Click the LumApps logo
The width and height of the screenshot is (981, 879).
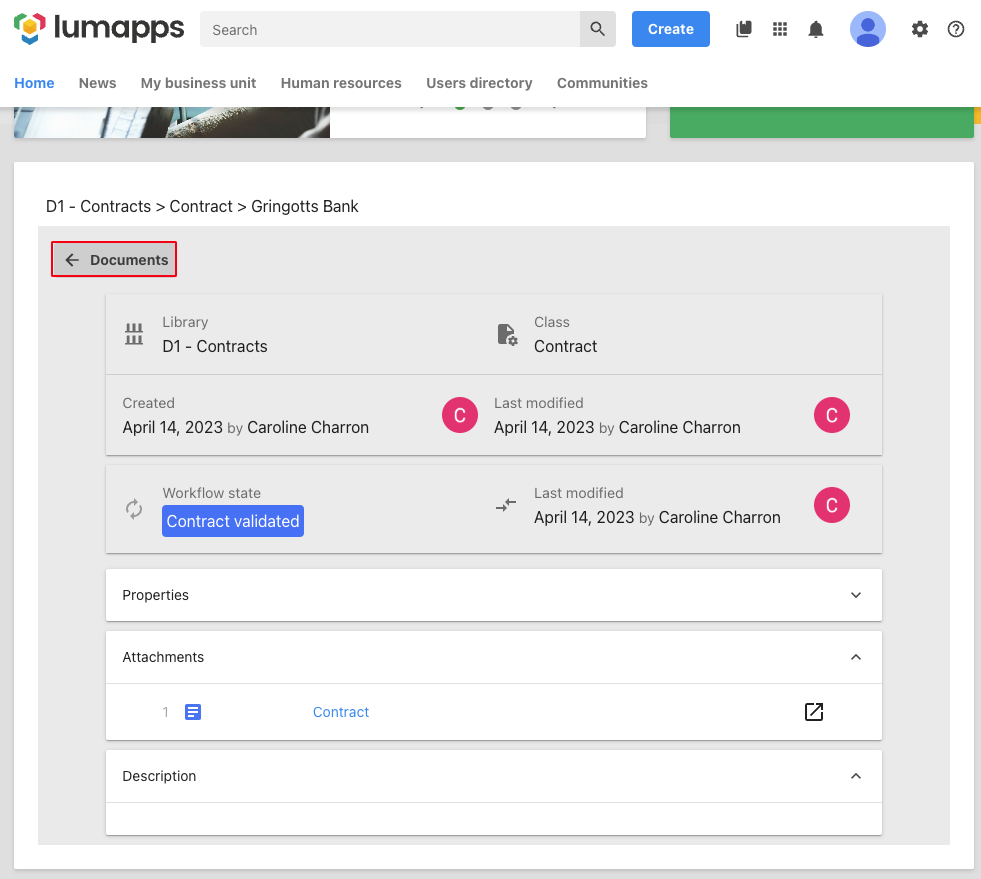tap(99, 29)
